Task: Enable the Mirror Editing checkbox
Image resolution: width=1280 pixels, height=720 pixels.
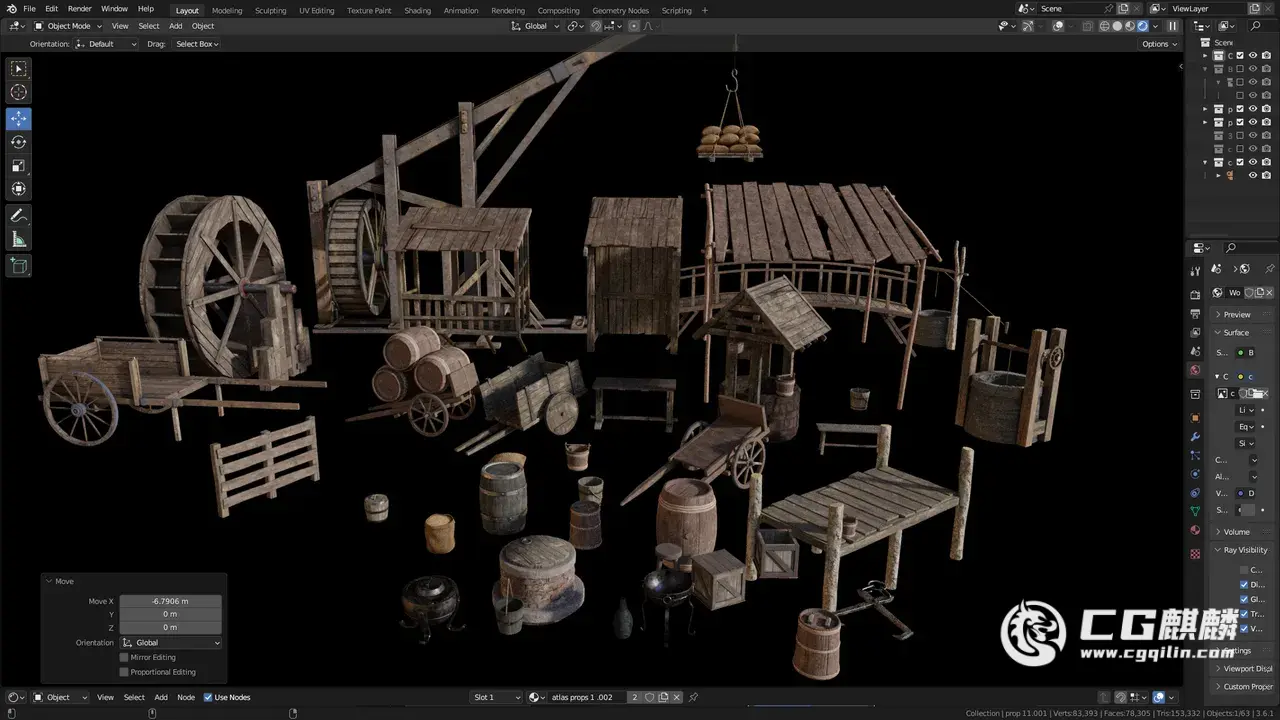Action: pos(124,657)
